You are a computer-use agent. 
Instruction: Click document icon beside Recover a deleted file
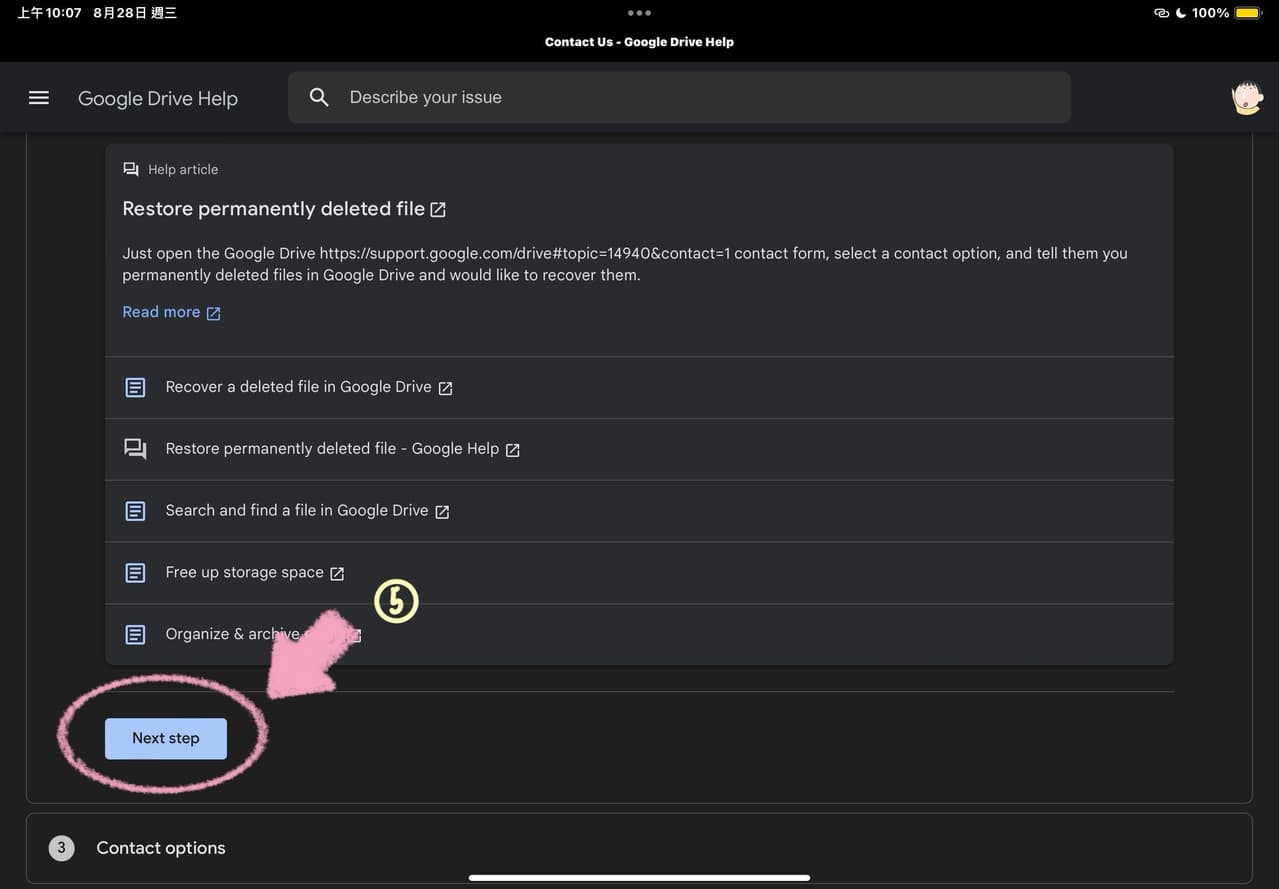pos(135,387)
